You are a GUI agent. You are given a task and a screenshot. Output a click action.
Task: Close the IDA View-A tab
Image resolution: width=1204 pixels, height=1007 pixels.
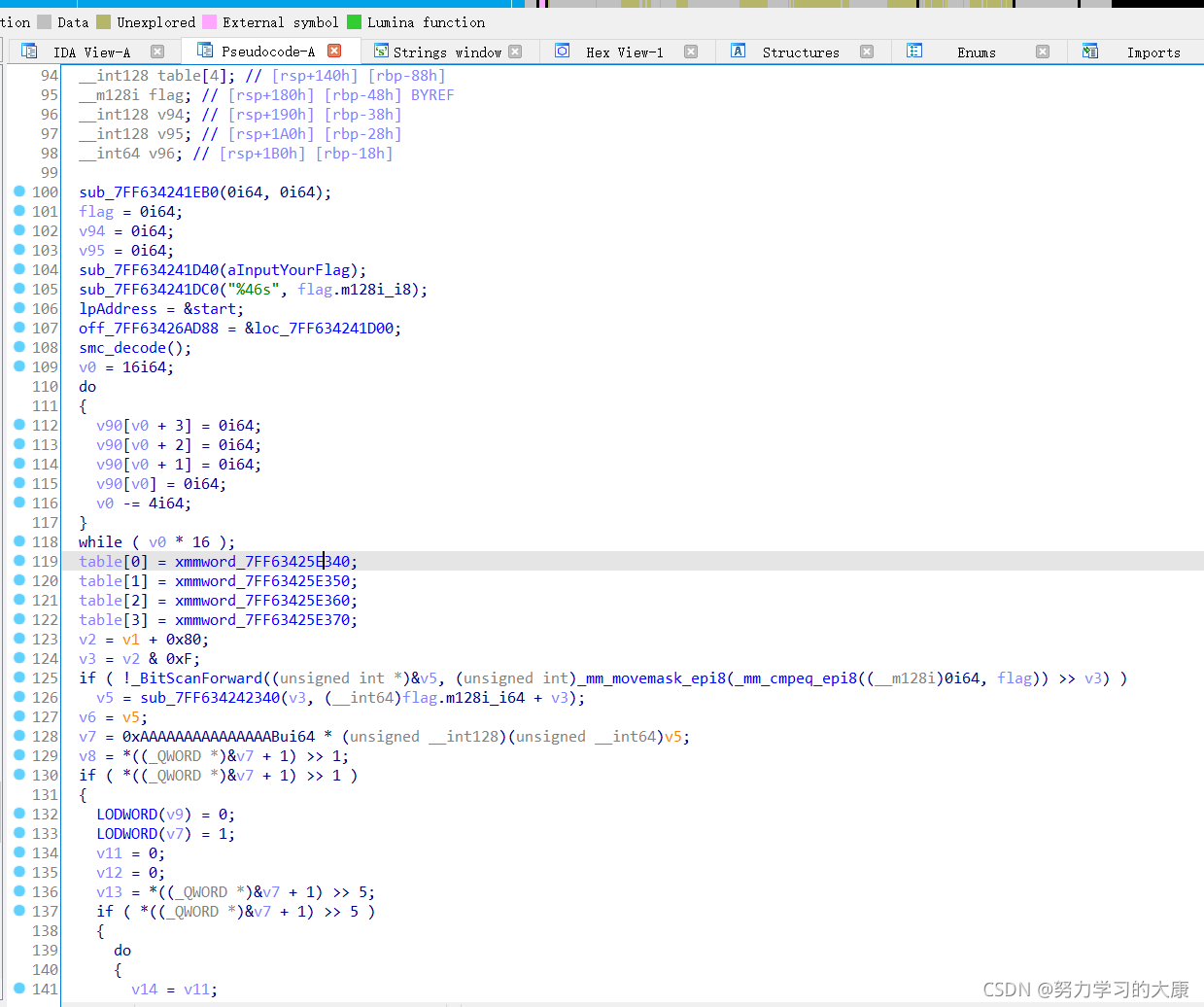click(x=157, y=52)
